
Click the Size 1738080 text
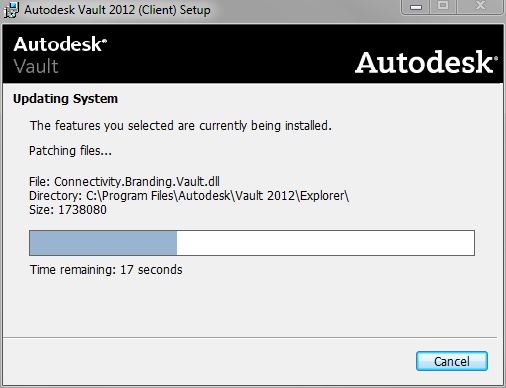click(68, 210)
